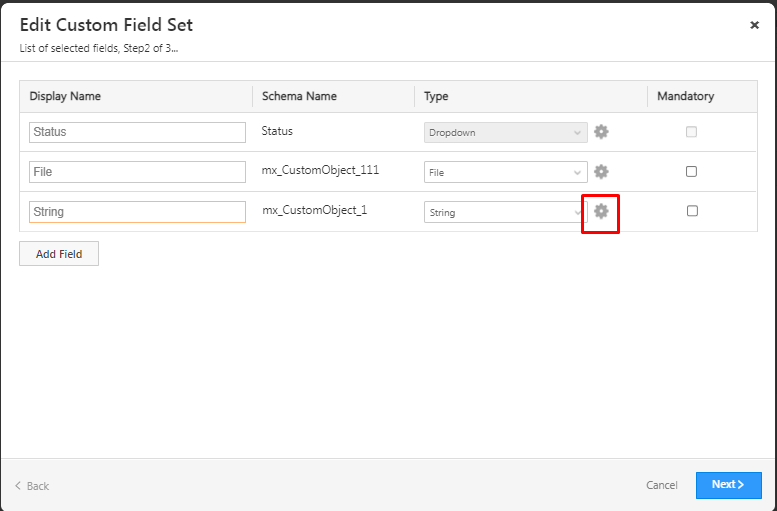The height and width of the screenshot is (511, 777).
Task: Open the Dropdown type selector for Status
Action: 505,132
